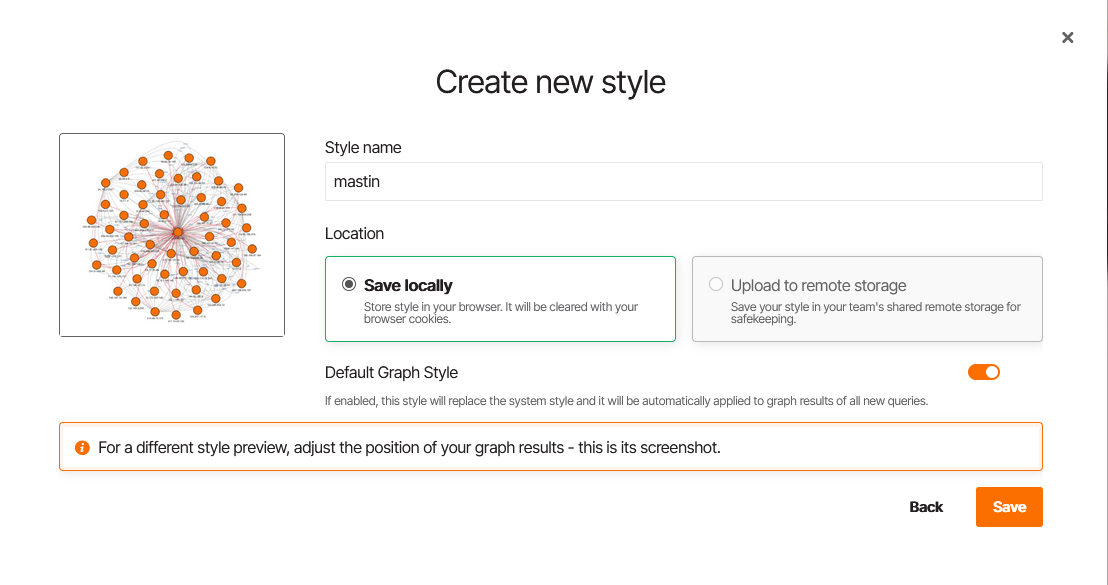Select the Upload to remote storage radio

click(716, 284)
